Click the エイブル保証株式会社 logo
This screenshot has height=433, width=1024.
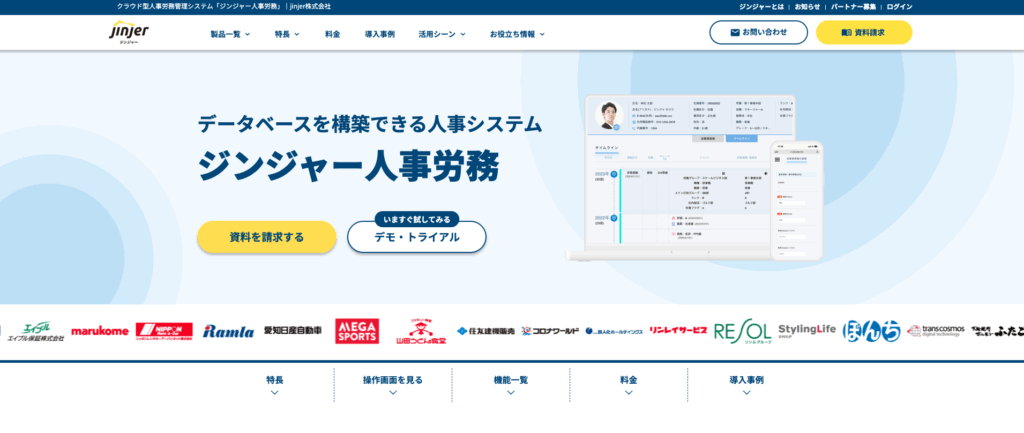(36, 332)
